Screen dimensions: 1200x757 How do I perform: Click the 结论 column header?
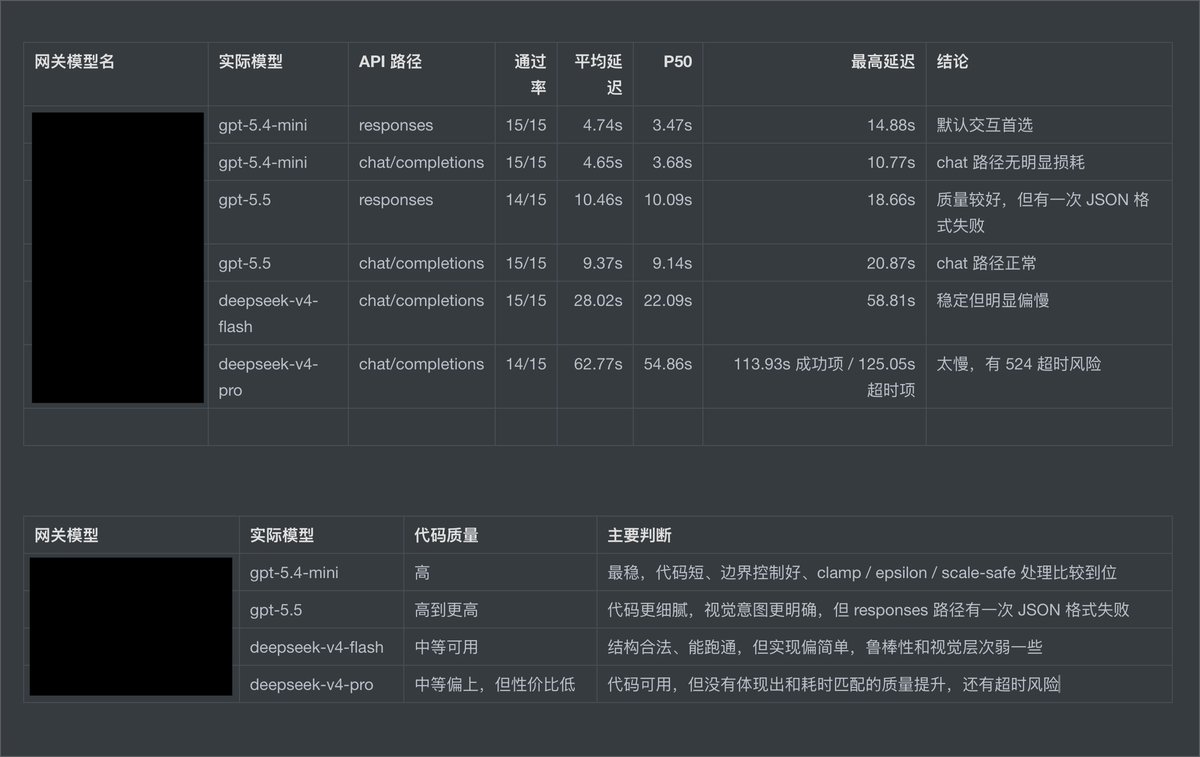tap(952, 62)
